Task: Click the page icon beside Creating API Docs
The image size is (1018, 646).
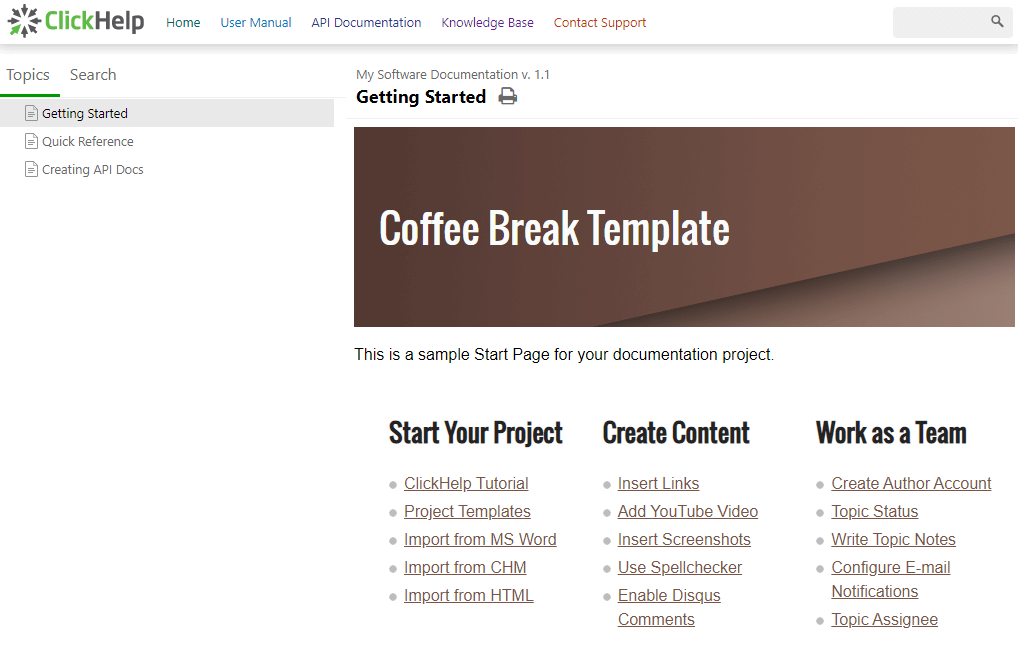Action: [x=30, y=168]
